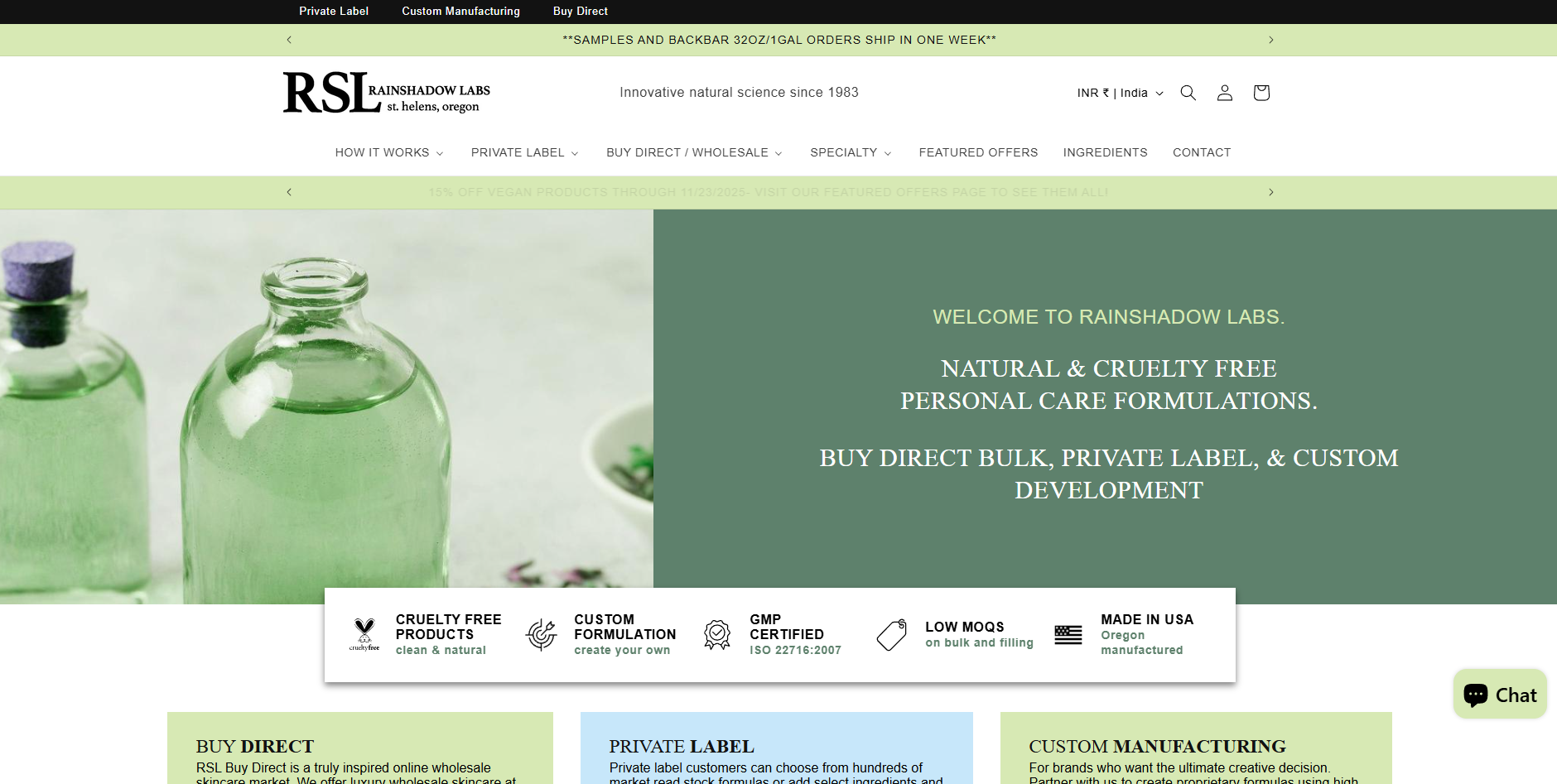This screenshot has height=784, width=1557.
Task: Open the account login icon
Action: (x=1224, y=93)
